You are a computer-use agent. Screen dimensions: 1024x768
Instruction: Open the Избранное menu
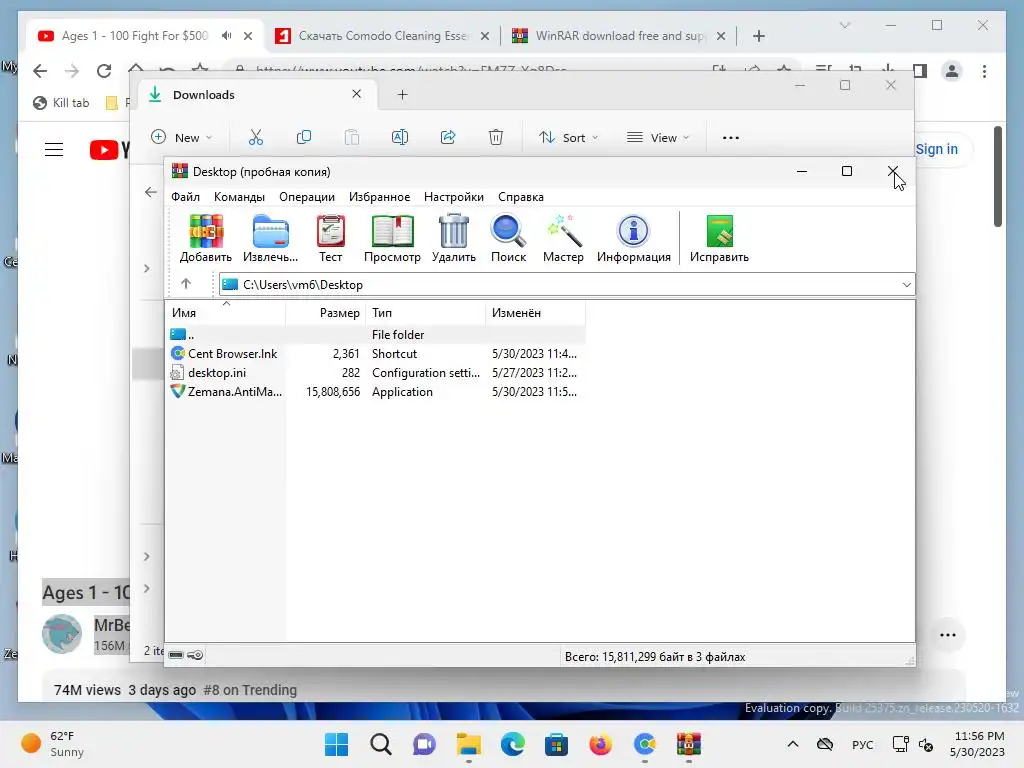(x=379, y=197)
